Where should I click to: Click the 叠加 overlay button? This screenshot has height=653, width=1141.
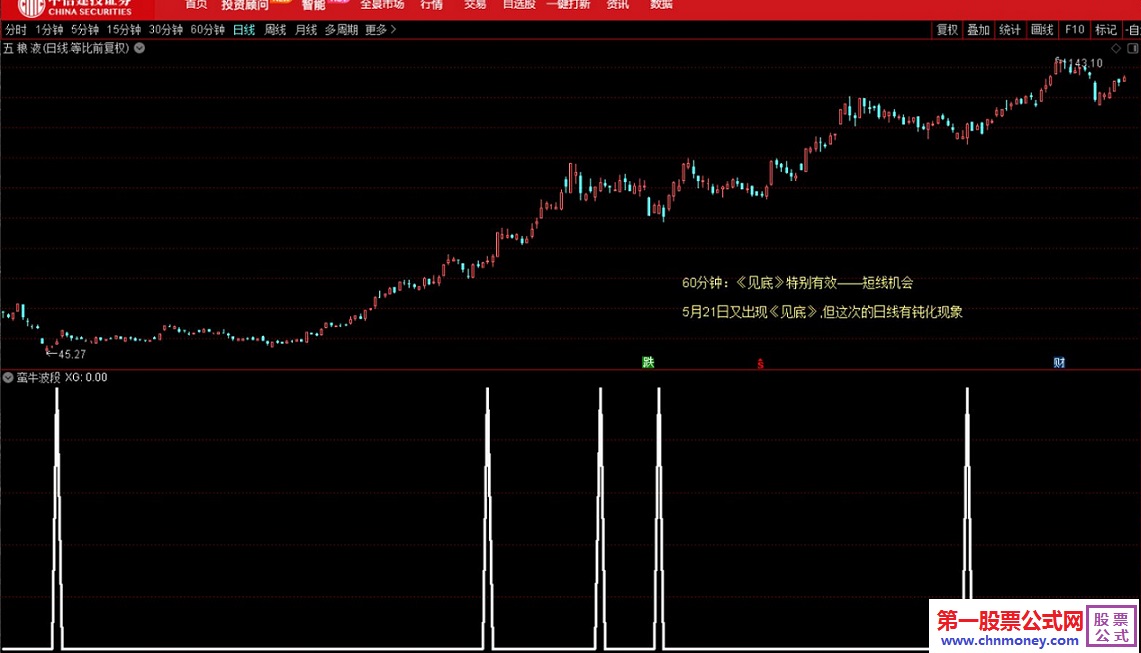[x=978, y=30]
